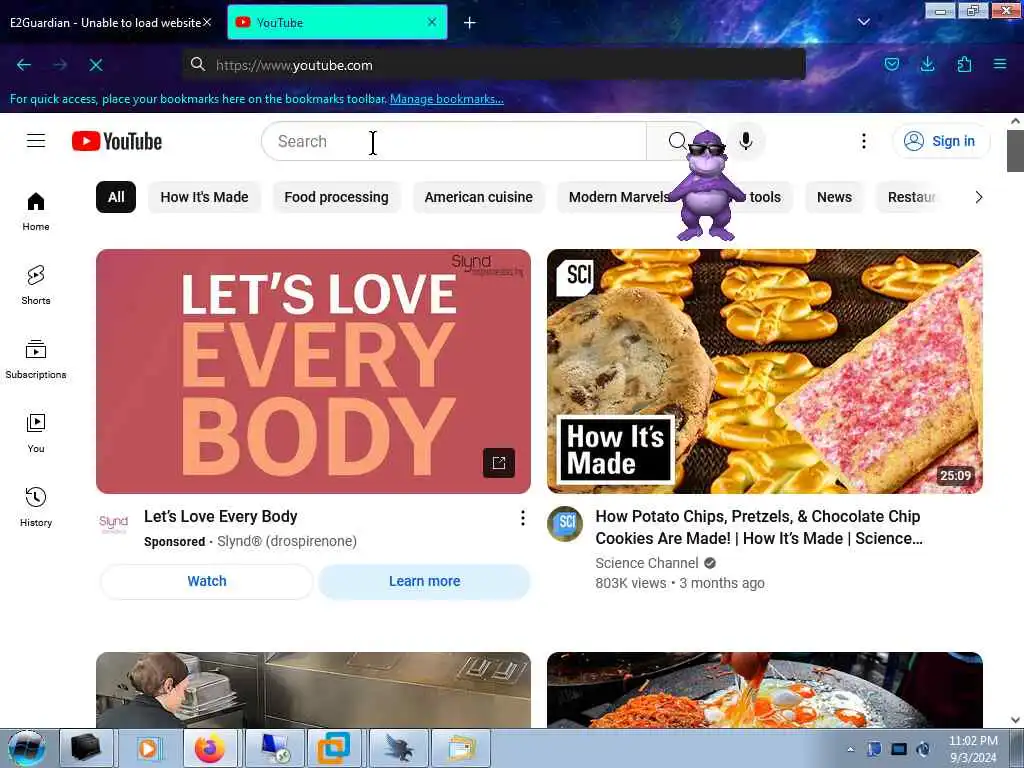Image resolution: width=1024 pixels, height=768 pixels.
Task: Click the external link icon on the ad thumbnail
Action: 499,463
